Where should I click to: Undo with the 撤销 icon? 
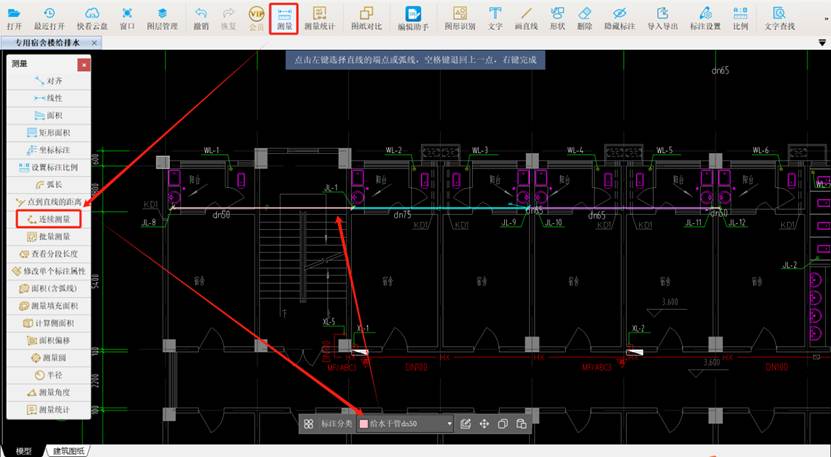[201, 18]
